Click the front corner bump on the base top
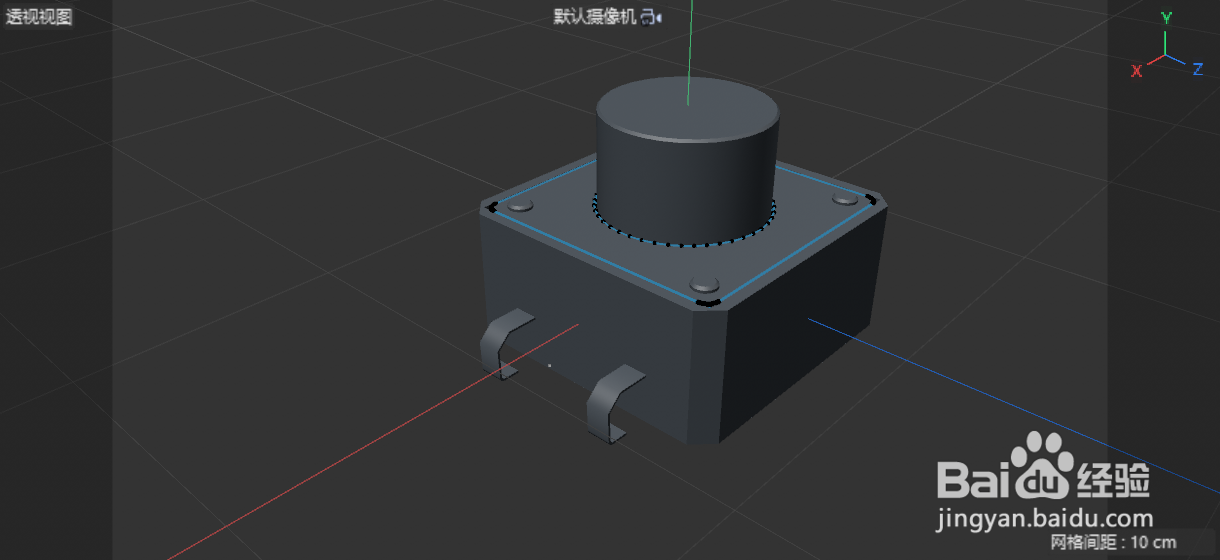This screenshot has width=1220, height=560. 705,283
